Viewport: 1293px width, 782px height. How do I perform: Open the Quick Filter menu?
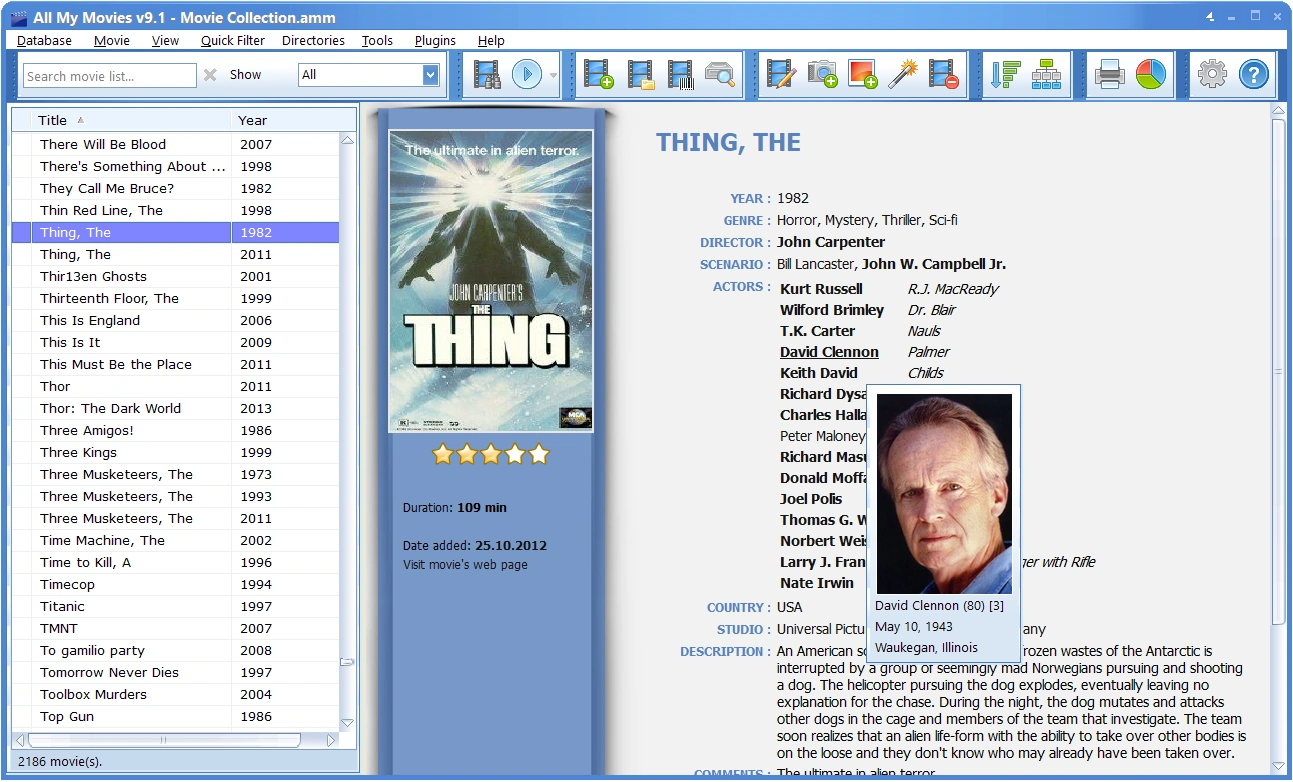(x=232, y=41)
